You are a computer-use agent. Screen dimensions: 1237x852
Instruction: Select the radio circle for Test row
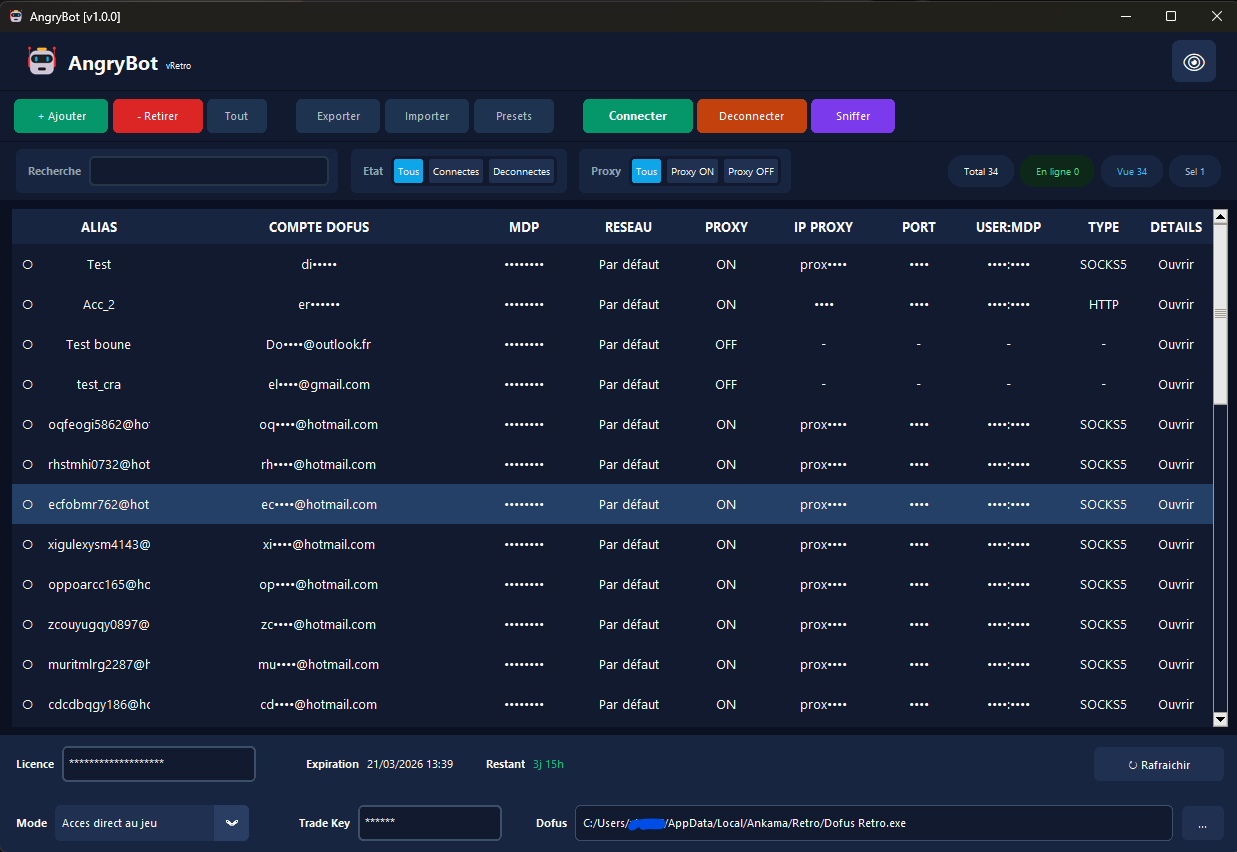click(28, 265)
